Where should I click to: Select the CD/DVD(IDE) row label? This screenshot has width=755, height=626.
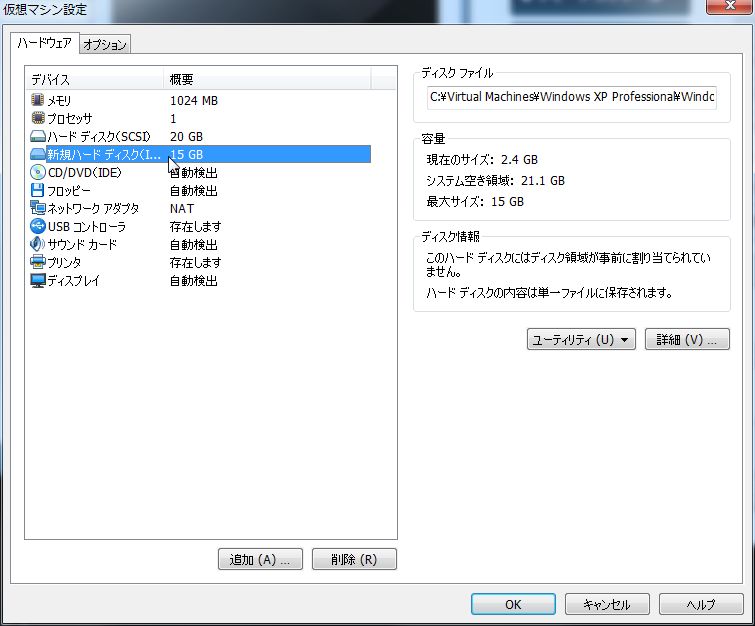click(x=85, y=172)
